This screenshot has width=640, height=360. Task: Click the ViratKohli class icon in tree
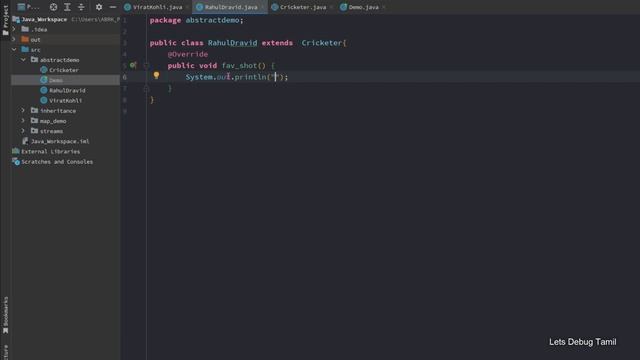pos(44,100)
